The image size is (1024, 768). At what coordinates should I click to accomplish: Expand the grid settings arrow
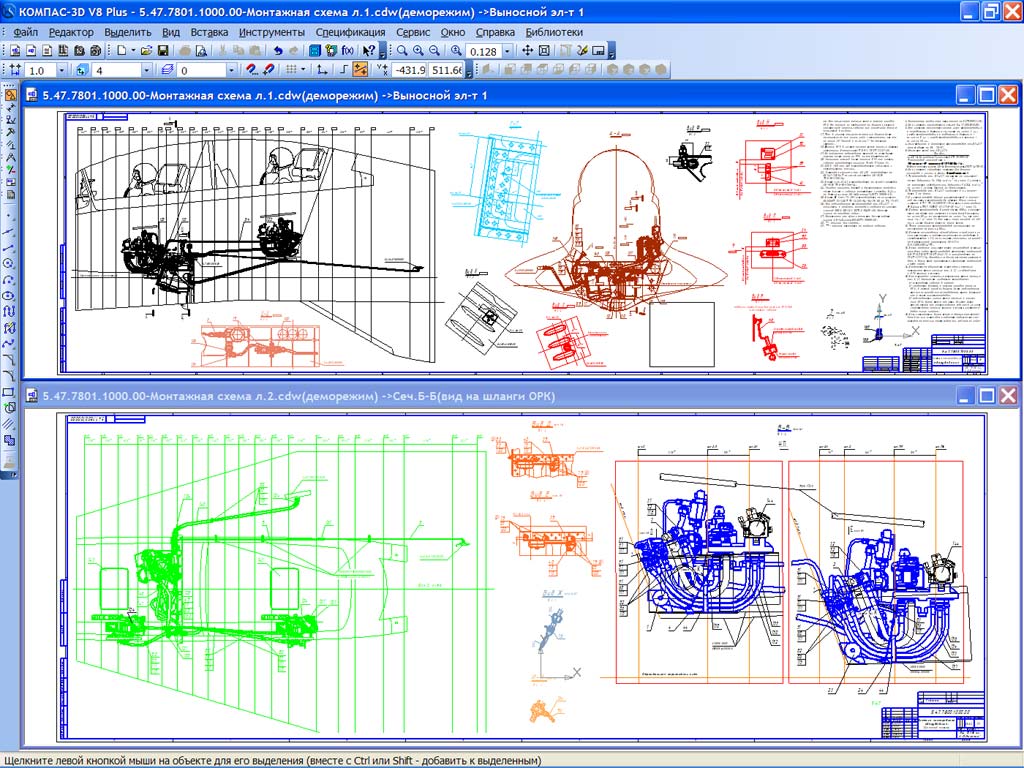point(303,69)
